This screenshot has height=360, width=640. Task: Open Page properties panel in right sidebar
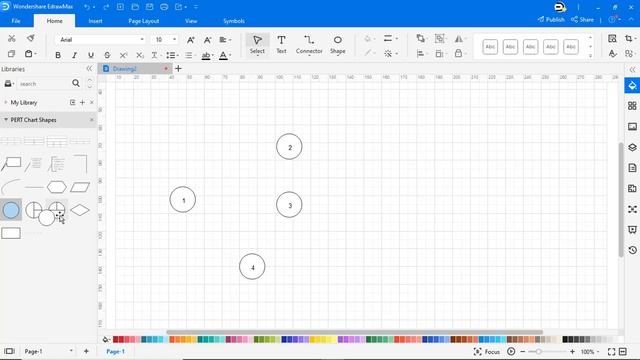point(632,168)
